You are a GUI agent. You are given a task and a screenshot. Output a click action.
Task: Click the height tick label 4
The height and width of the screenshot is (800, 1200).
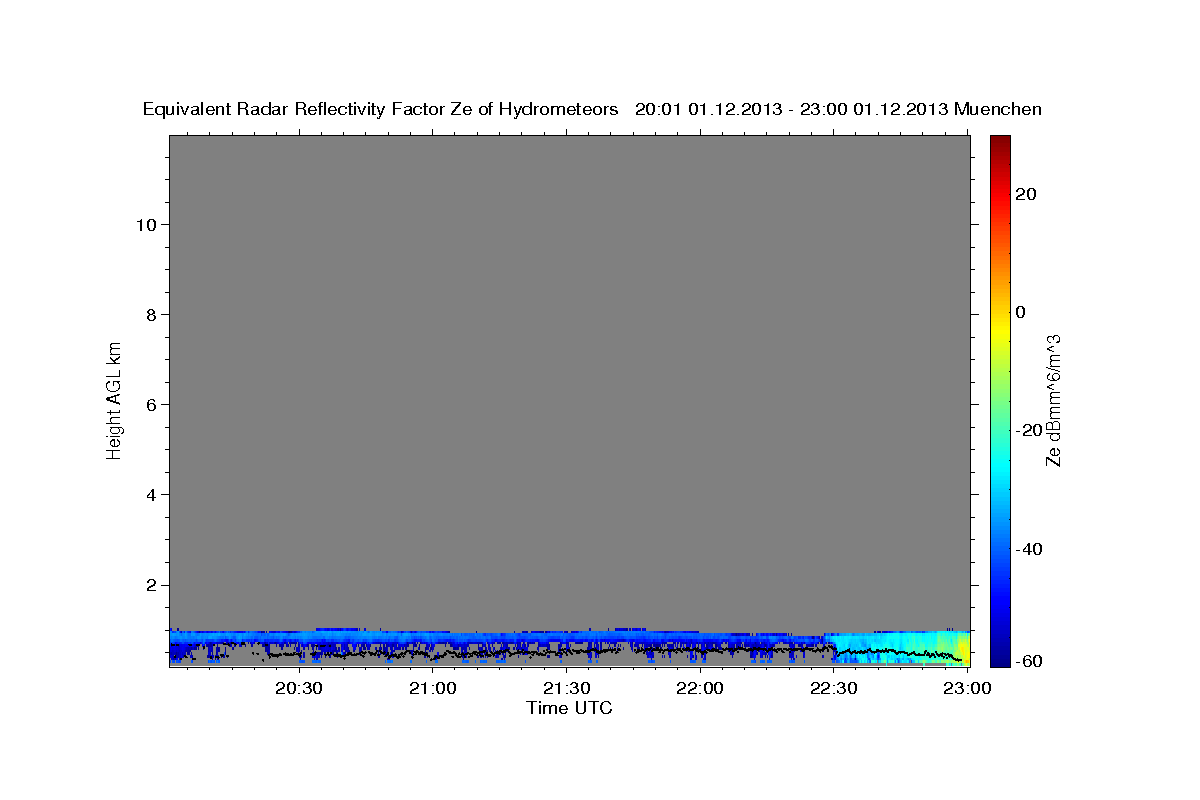pyautogui.click(x=151, y=494)
